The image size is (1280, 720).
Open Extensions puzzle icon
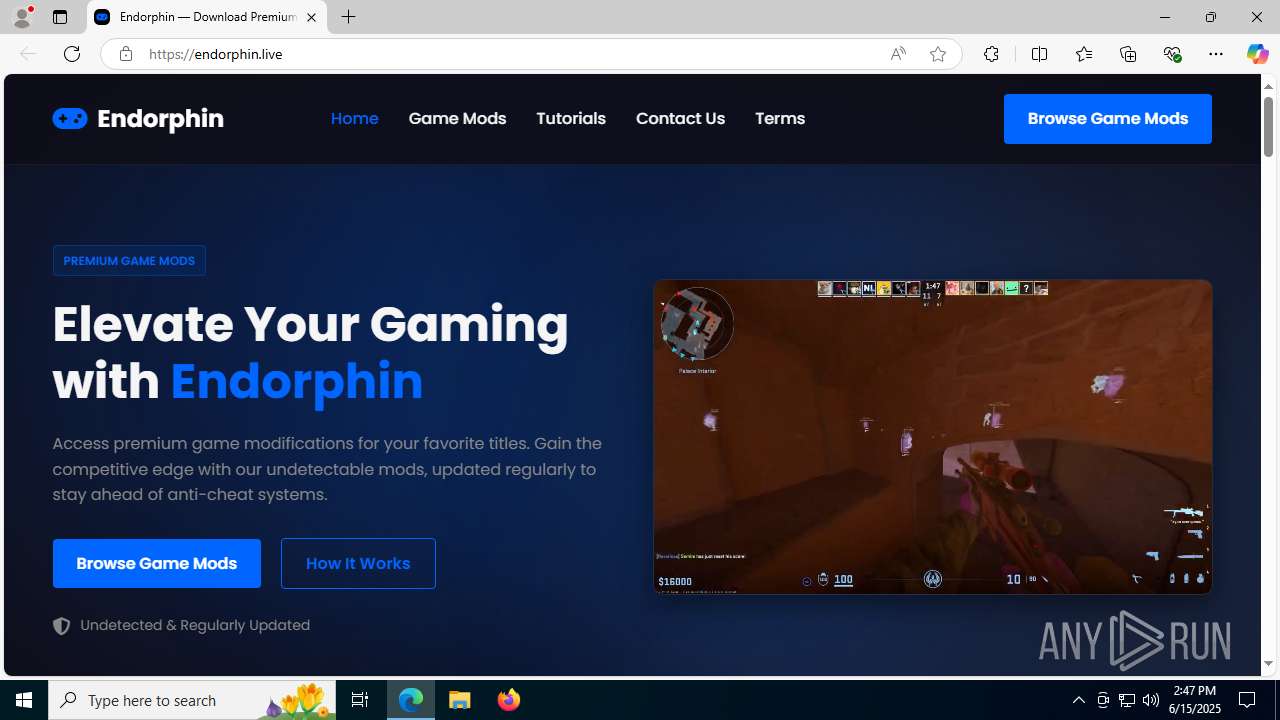click(991, 54)
